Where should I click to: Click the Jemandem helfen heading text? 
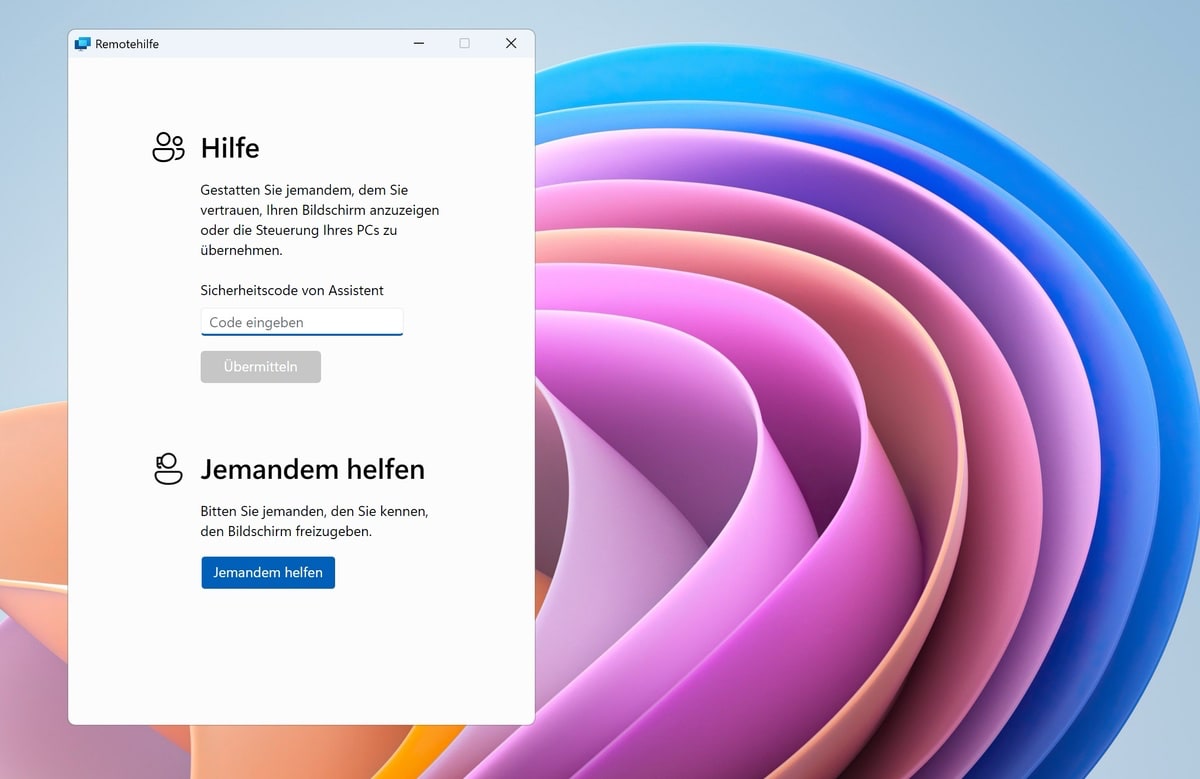(x=313, y=469)
